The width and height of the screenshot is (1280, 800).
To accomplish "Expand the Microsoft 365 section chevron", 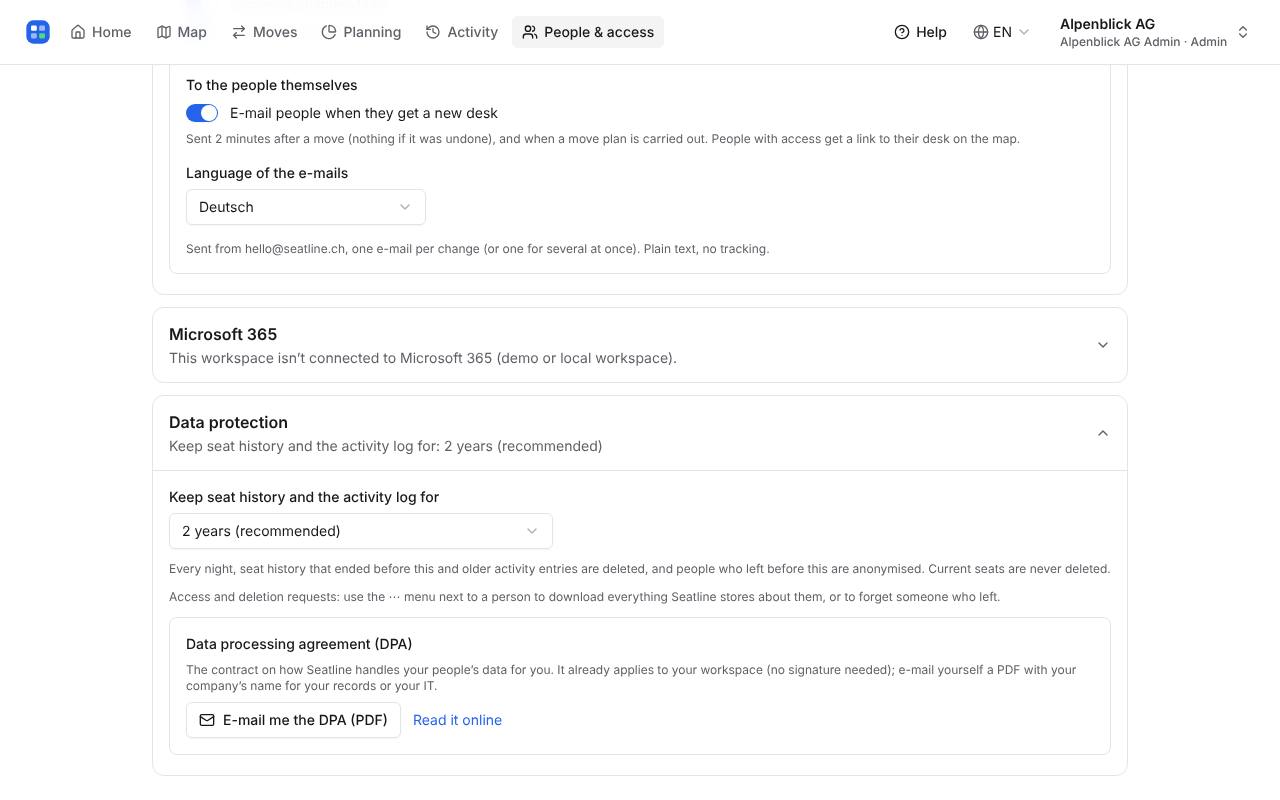I will click(1103, 345).
